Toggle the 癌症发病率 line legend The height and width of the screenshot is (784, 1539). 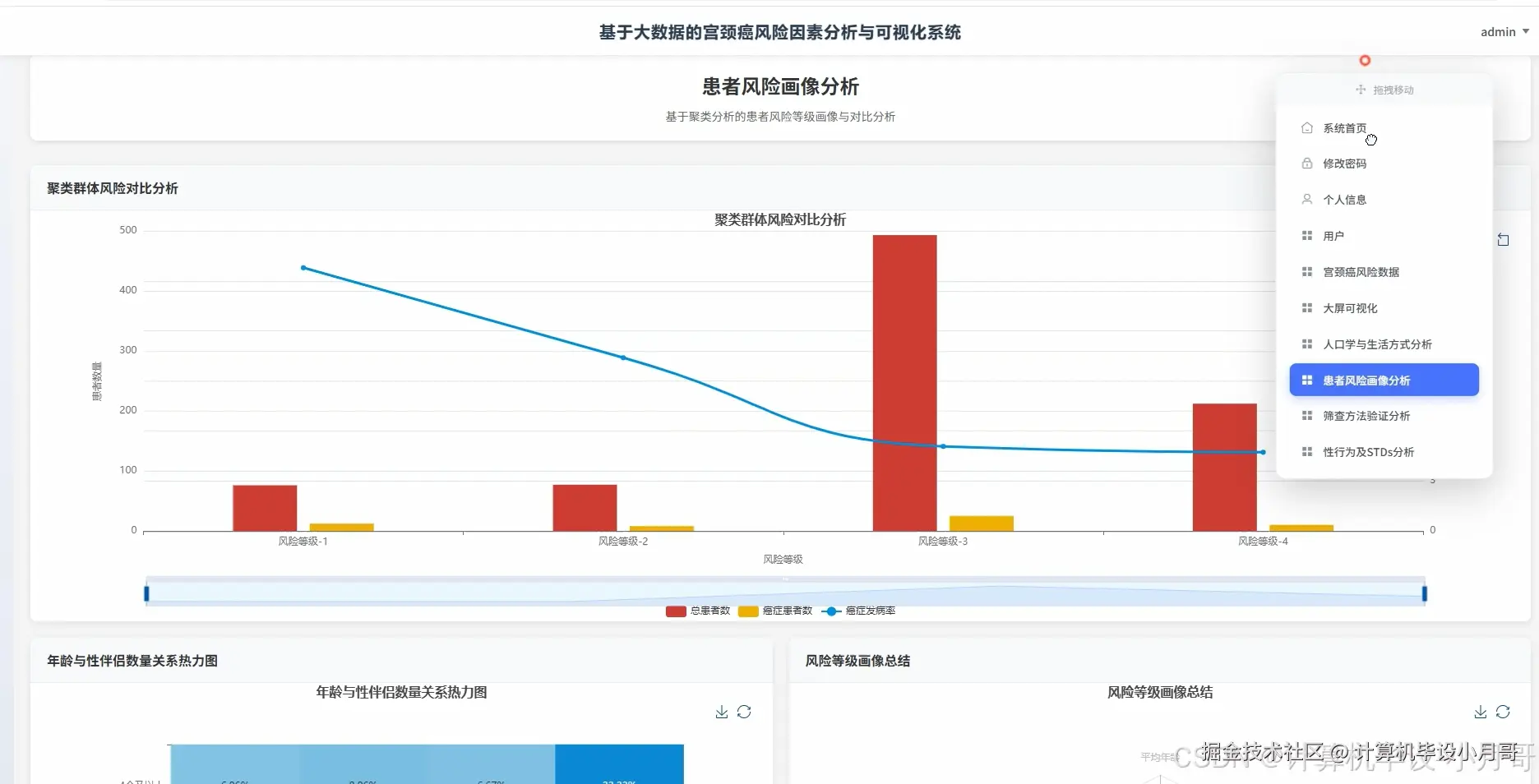(858, 611)
